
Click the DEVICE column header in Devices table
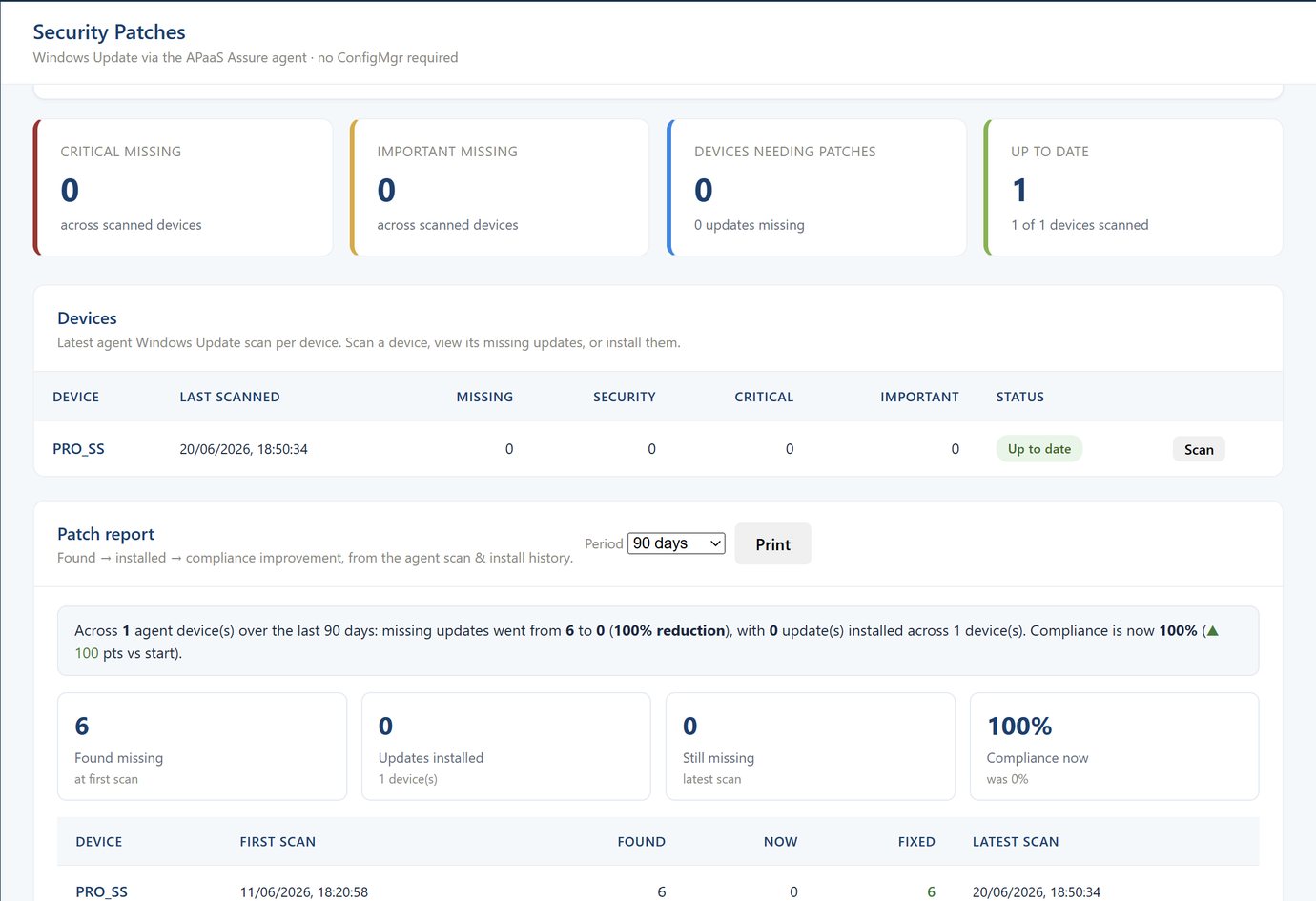tap(76, 397)
